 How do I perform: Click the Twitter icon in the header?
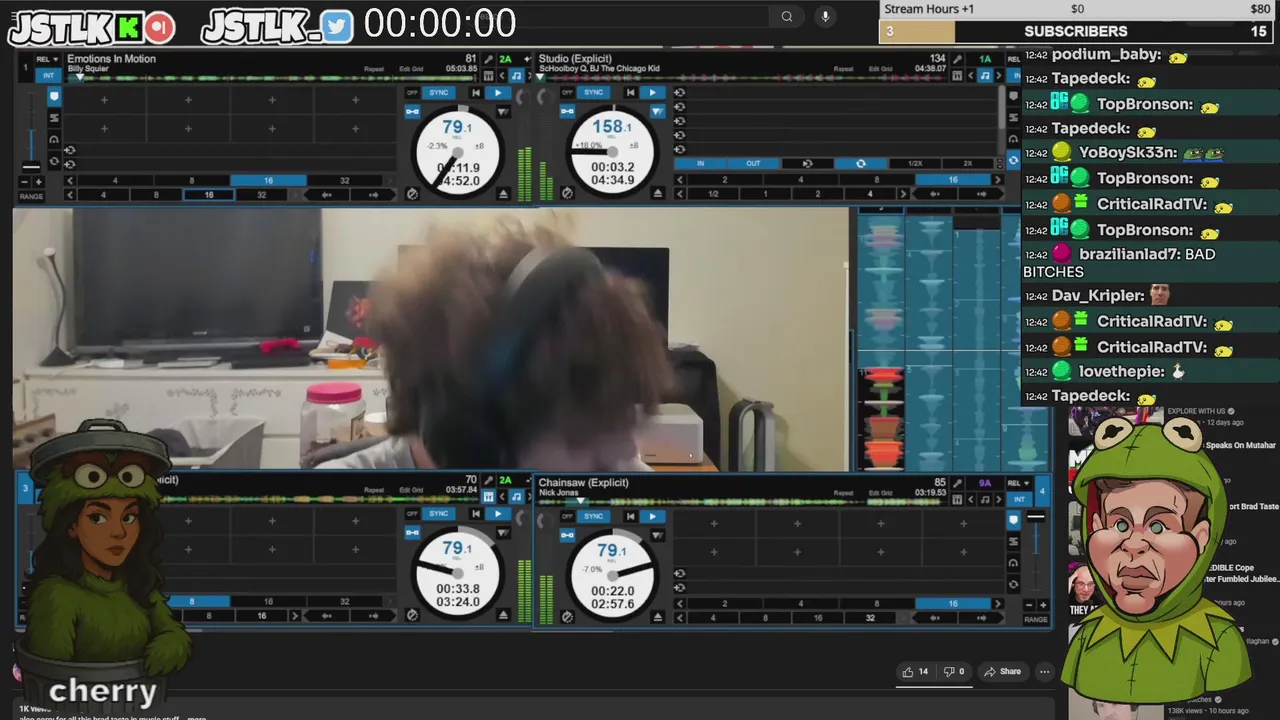click(338, 27)
